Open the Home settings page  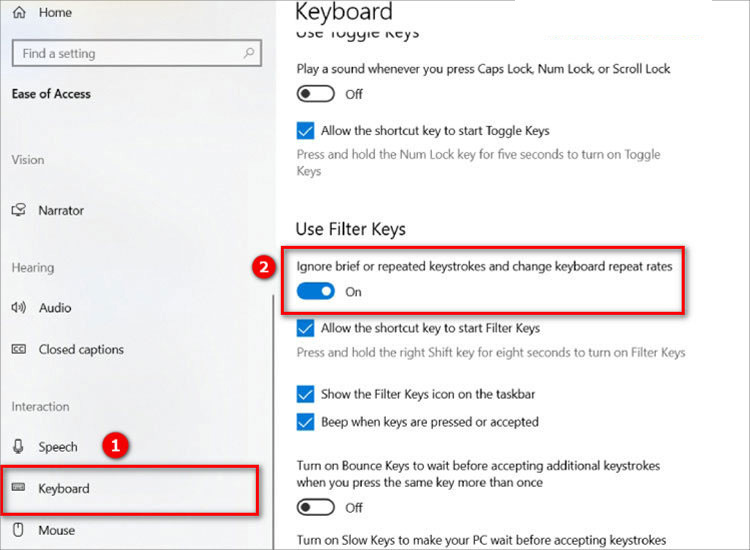pos(55,12)
